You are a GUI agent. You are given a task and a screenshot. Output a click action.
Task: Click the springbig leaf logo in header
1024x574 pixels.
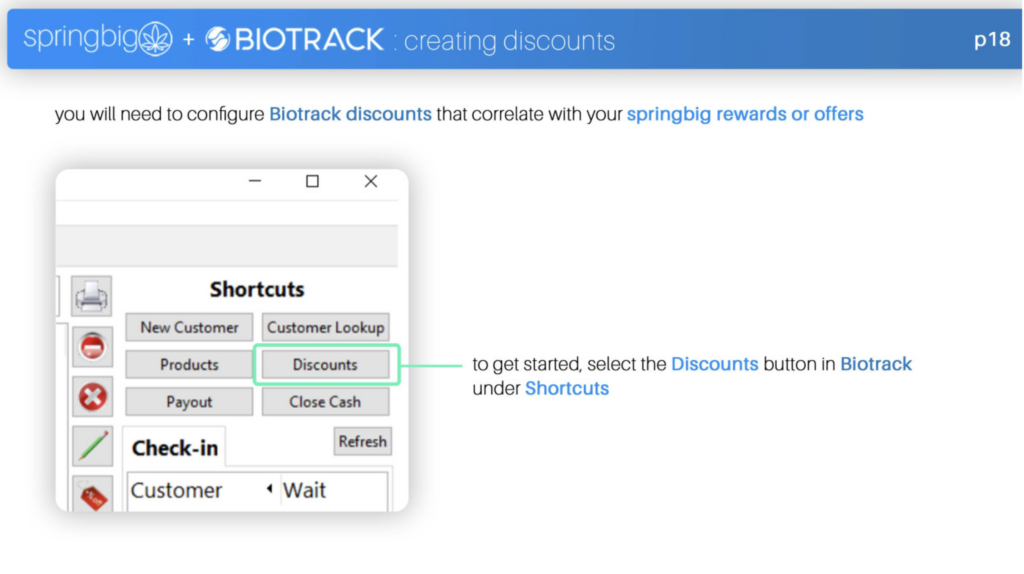[x=156, y=39]
